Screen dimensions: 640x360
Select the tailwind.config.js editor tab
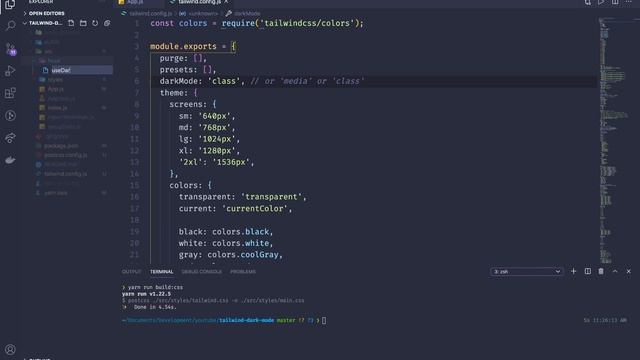(199, 2)
